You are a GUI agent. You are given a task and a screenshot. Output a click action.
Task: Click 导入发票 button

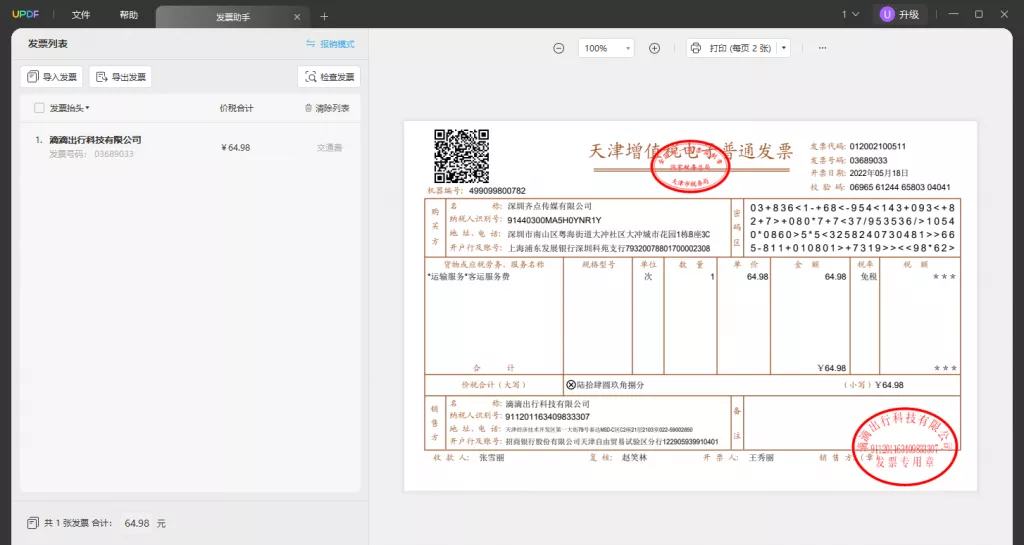click(x=52, y=77)
